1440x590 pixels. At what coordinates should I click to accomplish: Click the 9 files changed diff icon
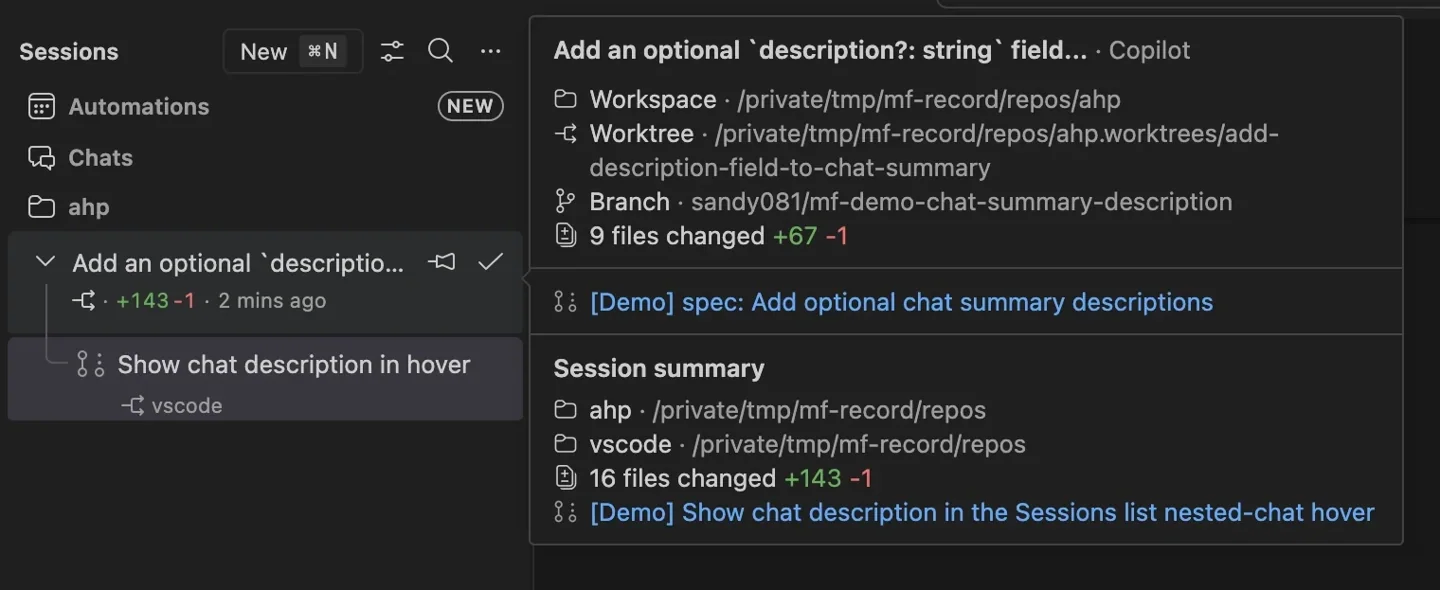pos(565,235)
